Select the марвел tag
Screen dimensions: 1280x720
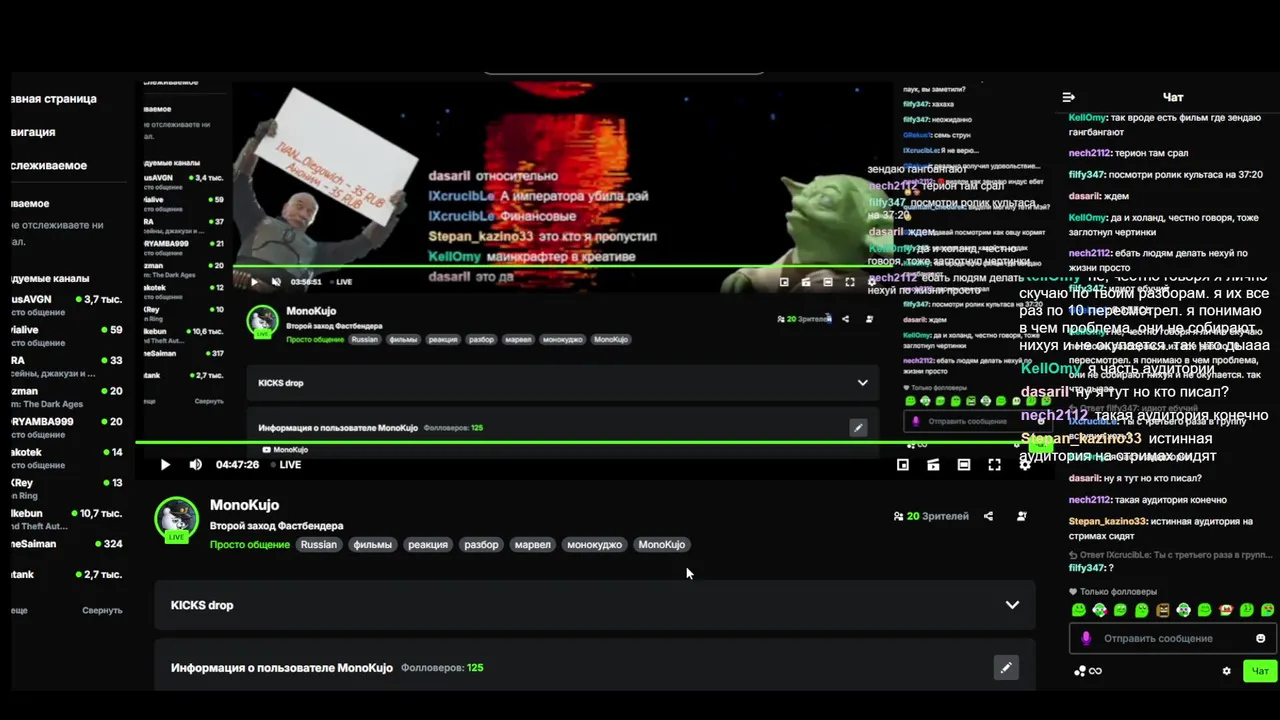coord(532,545)
